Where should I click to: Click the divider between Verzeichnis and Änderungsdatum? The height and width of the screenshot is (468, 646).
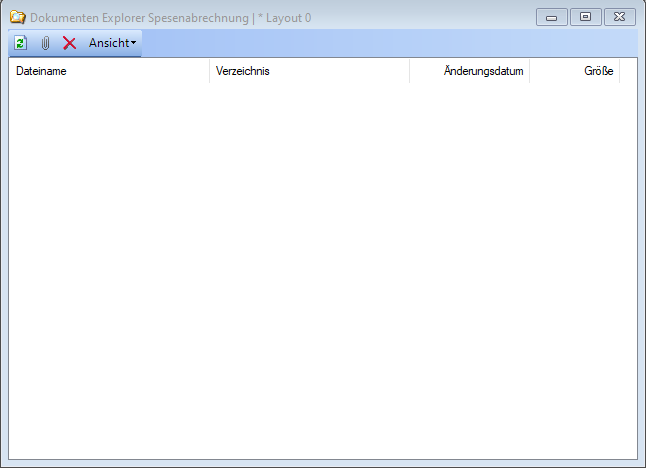[409, 71]
